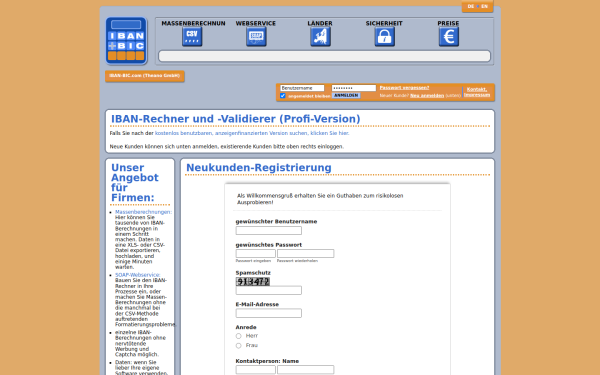
Task: Focus the first Kontaktperson name field
Action: click(256, 370)
